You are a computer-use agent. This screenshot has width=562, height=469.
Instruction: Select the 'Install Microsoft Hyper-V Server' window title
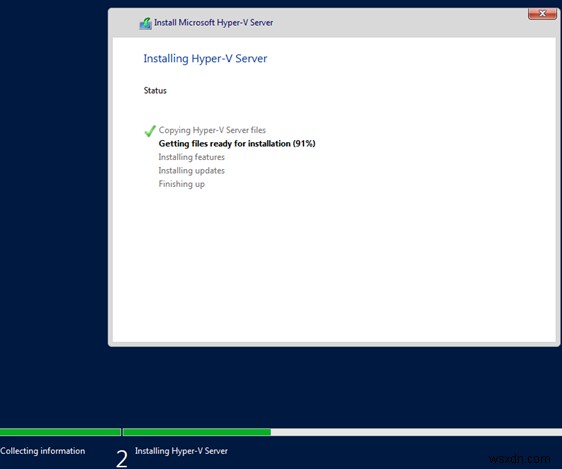click(214, 23)
